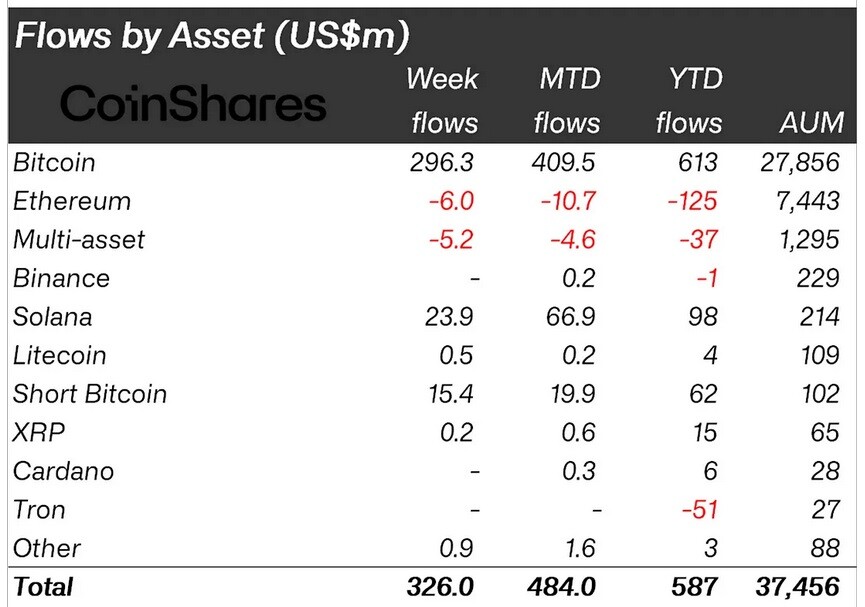Select the YTD flows column header

pos(690,100)
